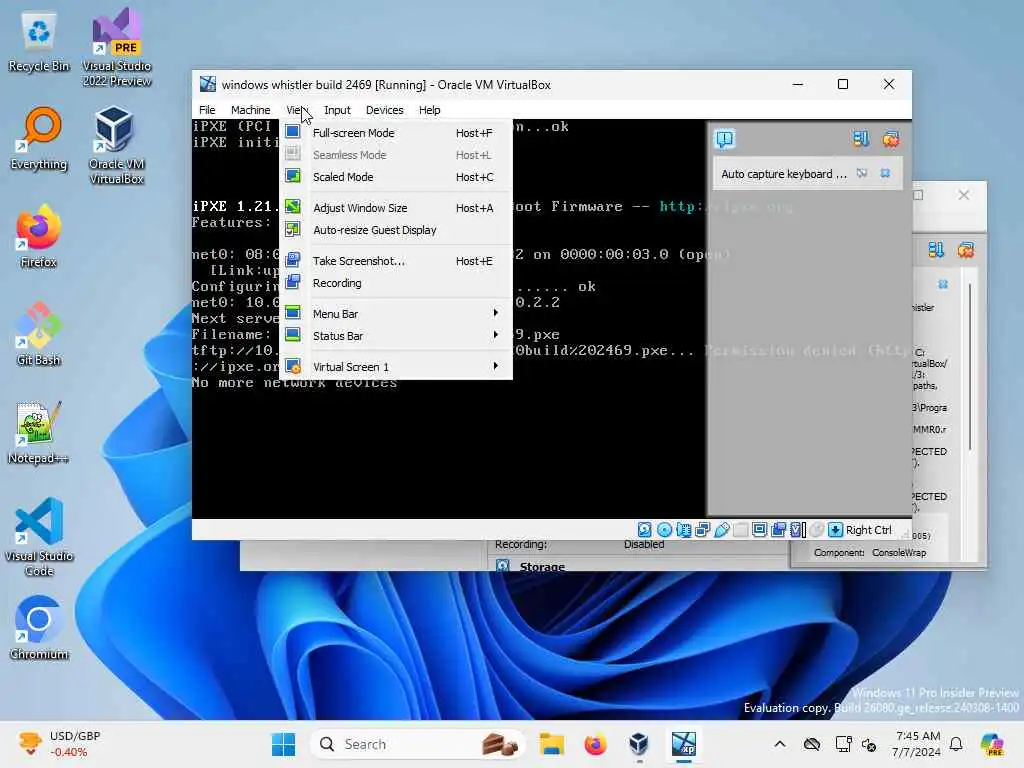Open the File menu
The image size is (1024, 768).
(207, 110)
